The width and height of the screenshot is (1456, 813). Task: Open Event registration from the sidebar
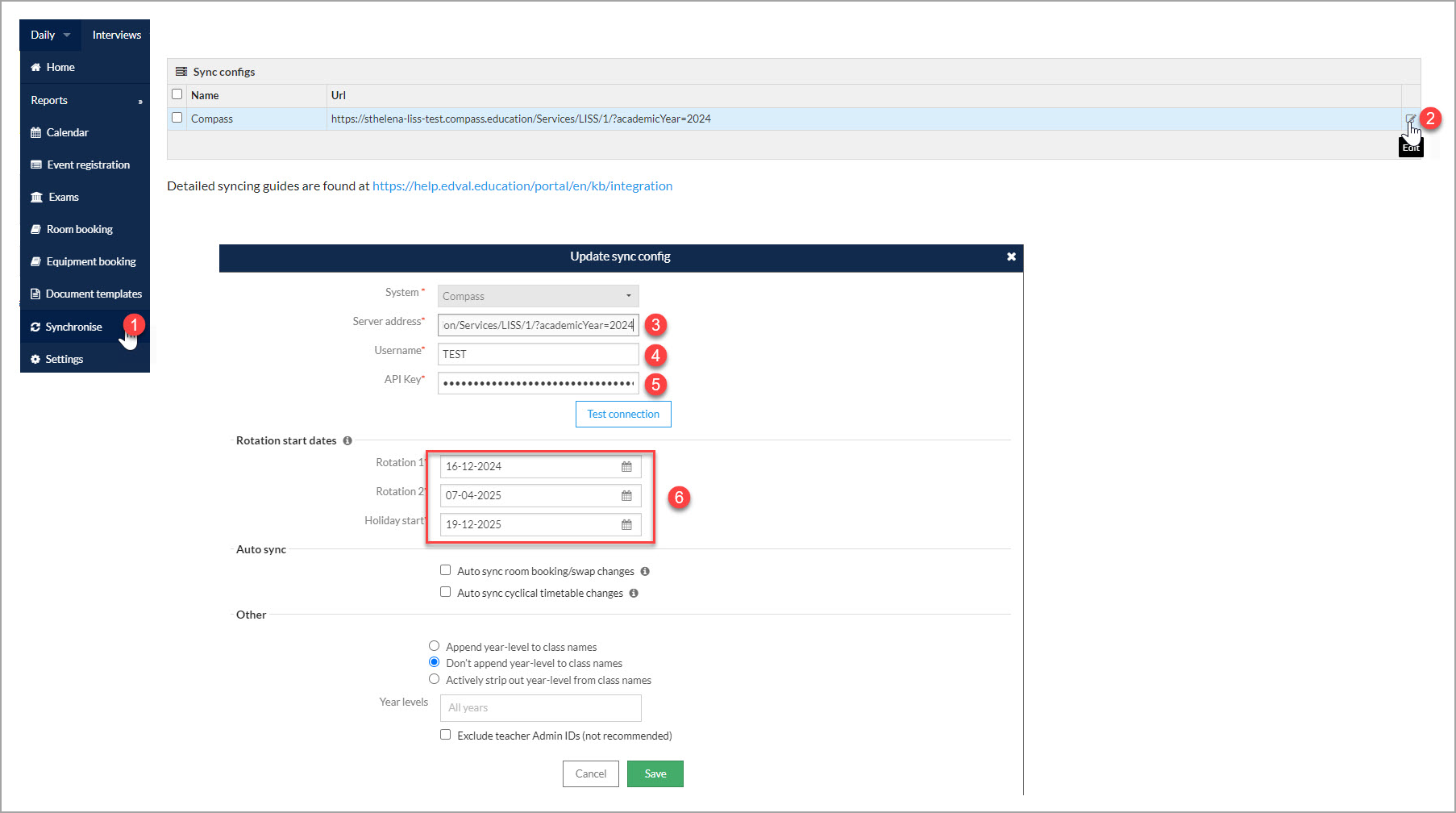pyautogui.click(x=85, y=165)
